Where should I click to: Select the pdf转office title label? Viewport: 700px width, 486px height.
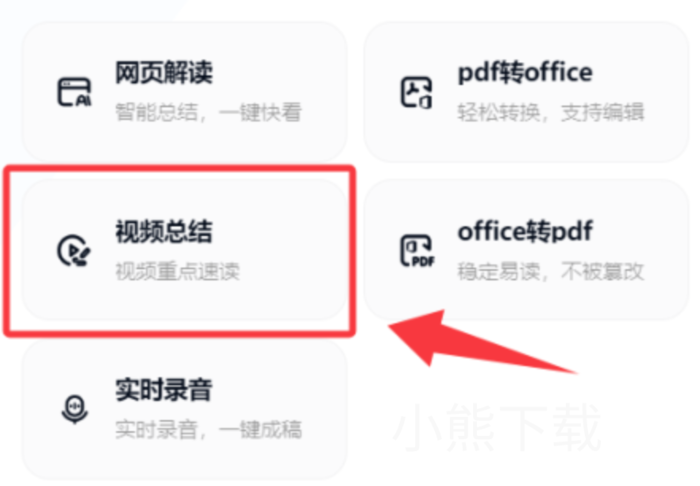coord(525,73)
